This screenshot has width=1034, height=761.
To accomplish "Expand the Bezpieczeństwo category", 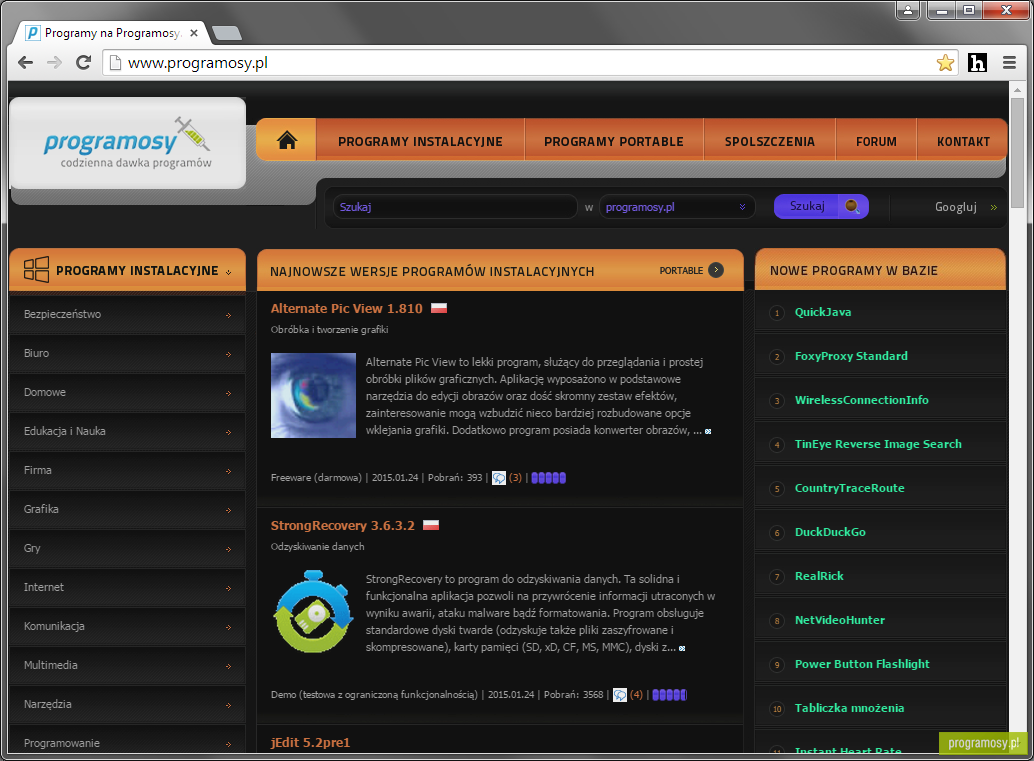I will [x=127, y=315].
